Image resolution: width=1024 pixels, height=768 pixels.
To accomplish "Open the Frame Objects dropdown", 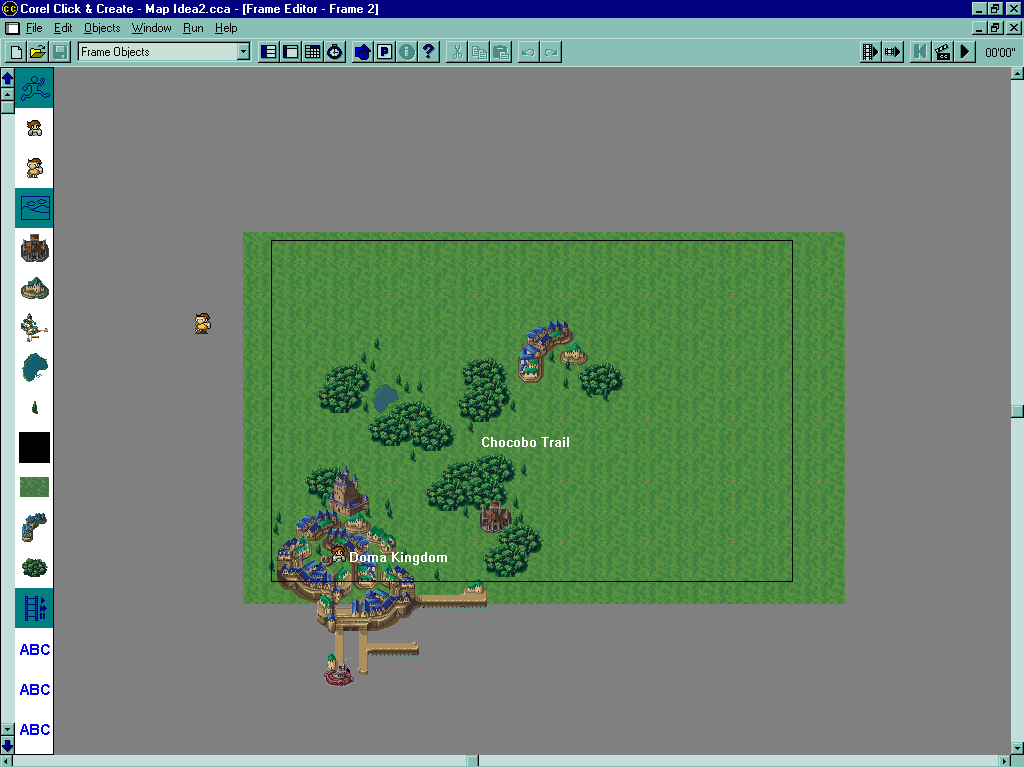I will pos(243,52).
